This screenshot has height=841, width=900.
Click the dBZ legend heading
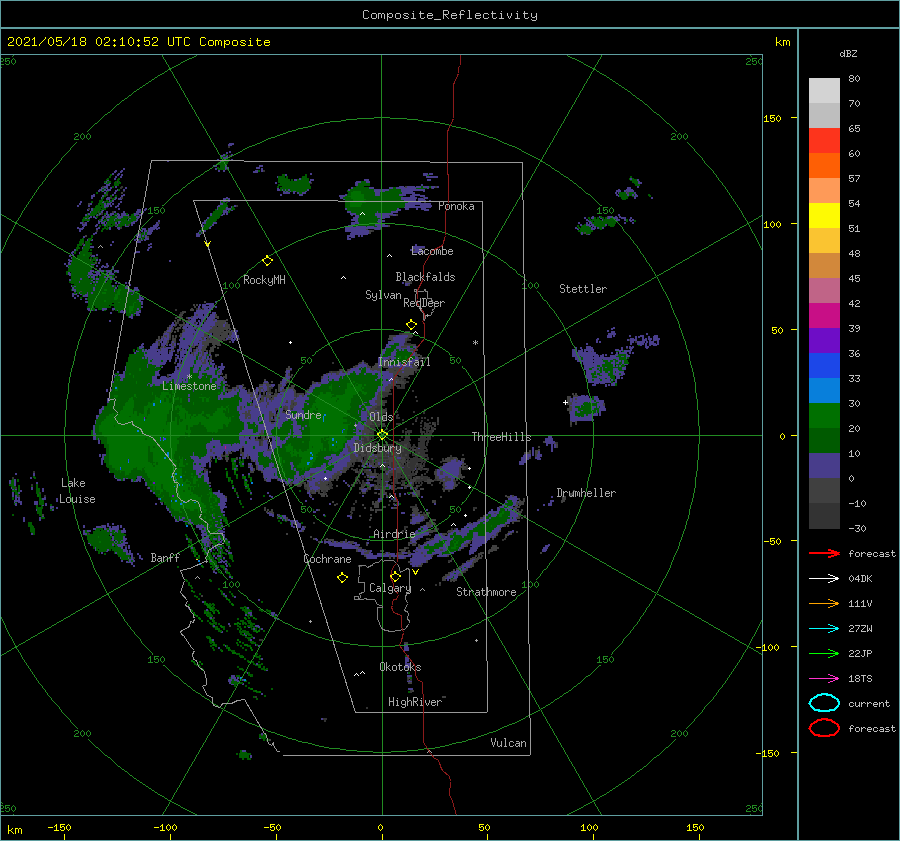(x=848, y=54)
